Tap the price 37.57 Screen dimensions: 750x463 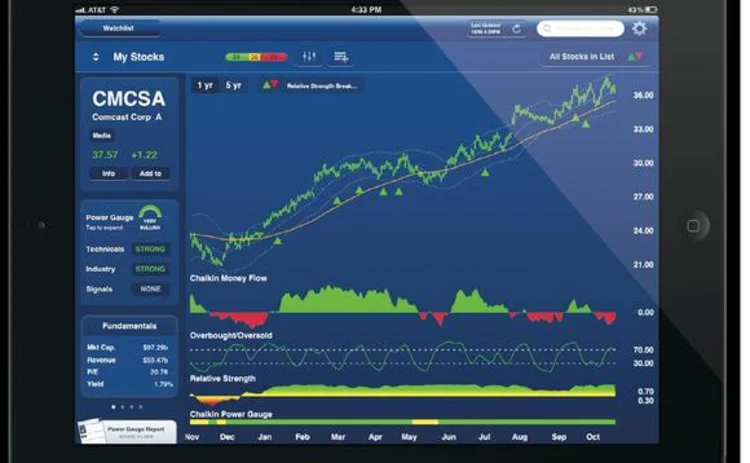(x=105, y=155)
